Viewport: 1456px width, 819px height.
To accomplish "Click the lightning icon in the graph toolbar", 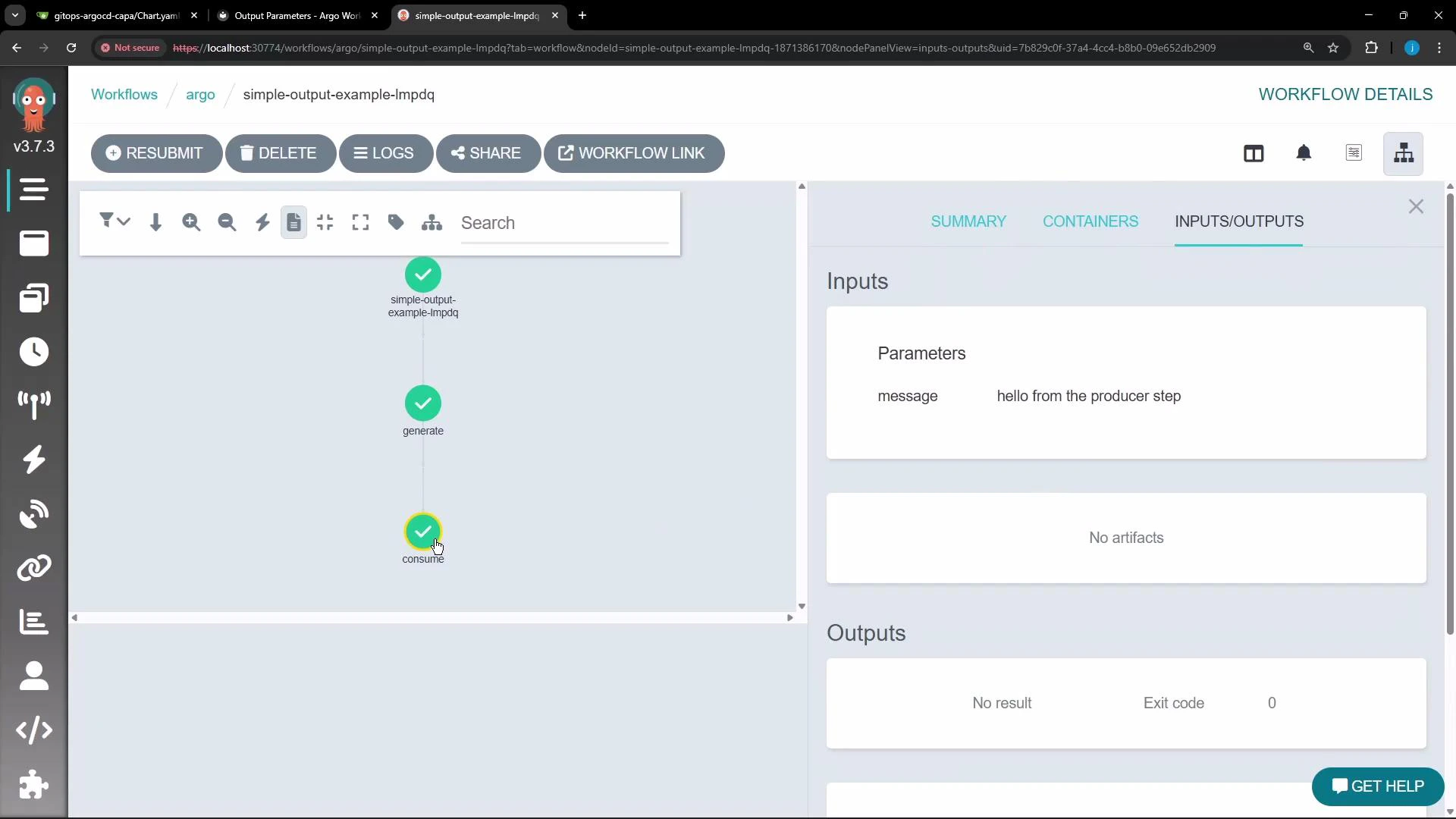I will coord(262,222).
